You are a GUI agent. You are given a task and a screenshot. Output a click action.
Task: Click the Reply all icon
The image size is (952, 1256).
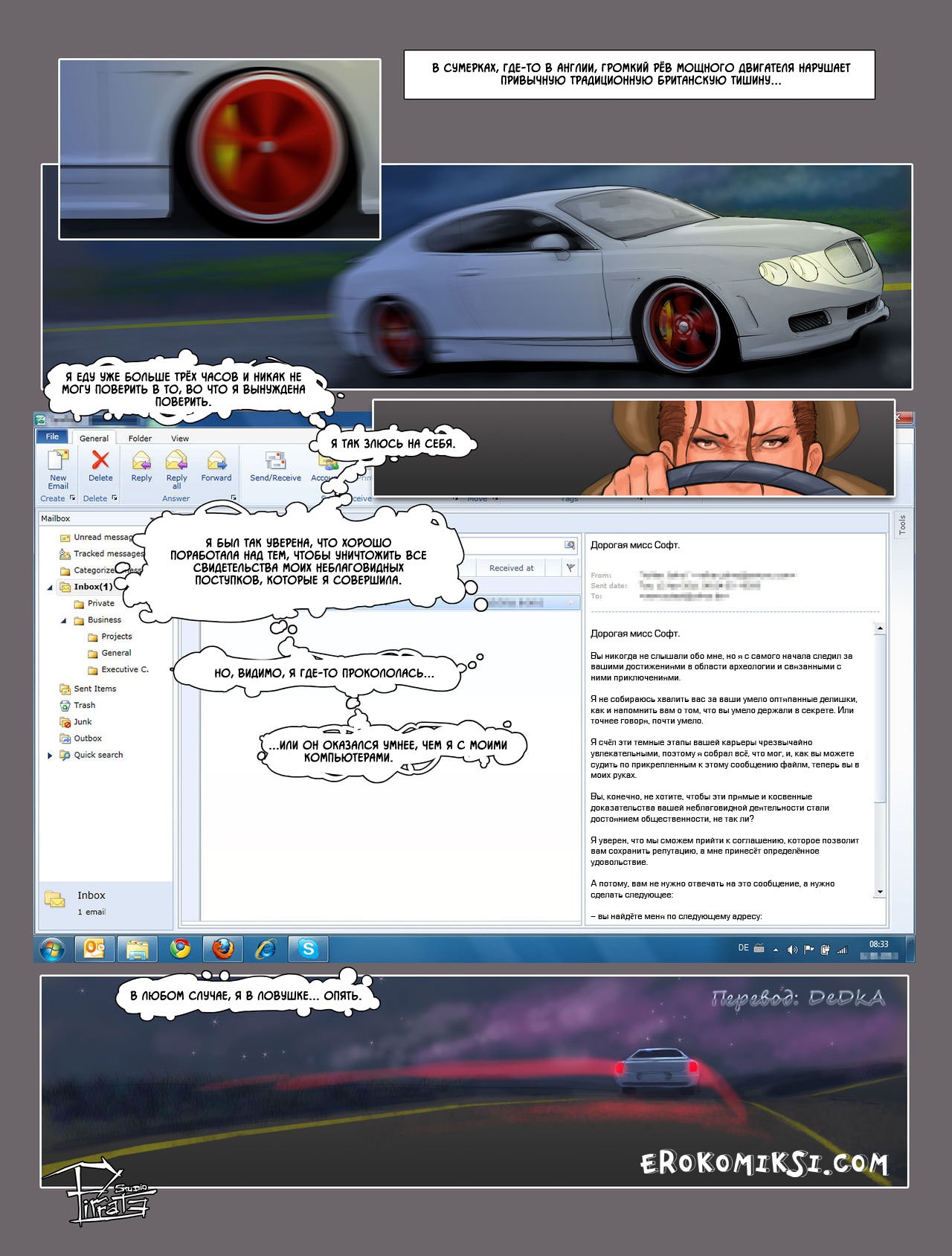[x=176, y=462]
